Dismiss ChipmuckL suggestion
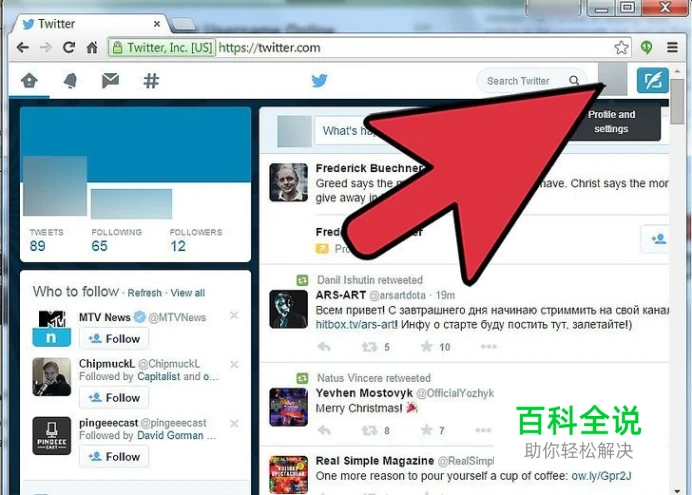 click(234, 364)
